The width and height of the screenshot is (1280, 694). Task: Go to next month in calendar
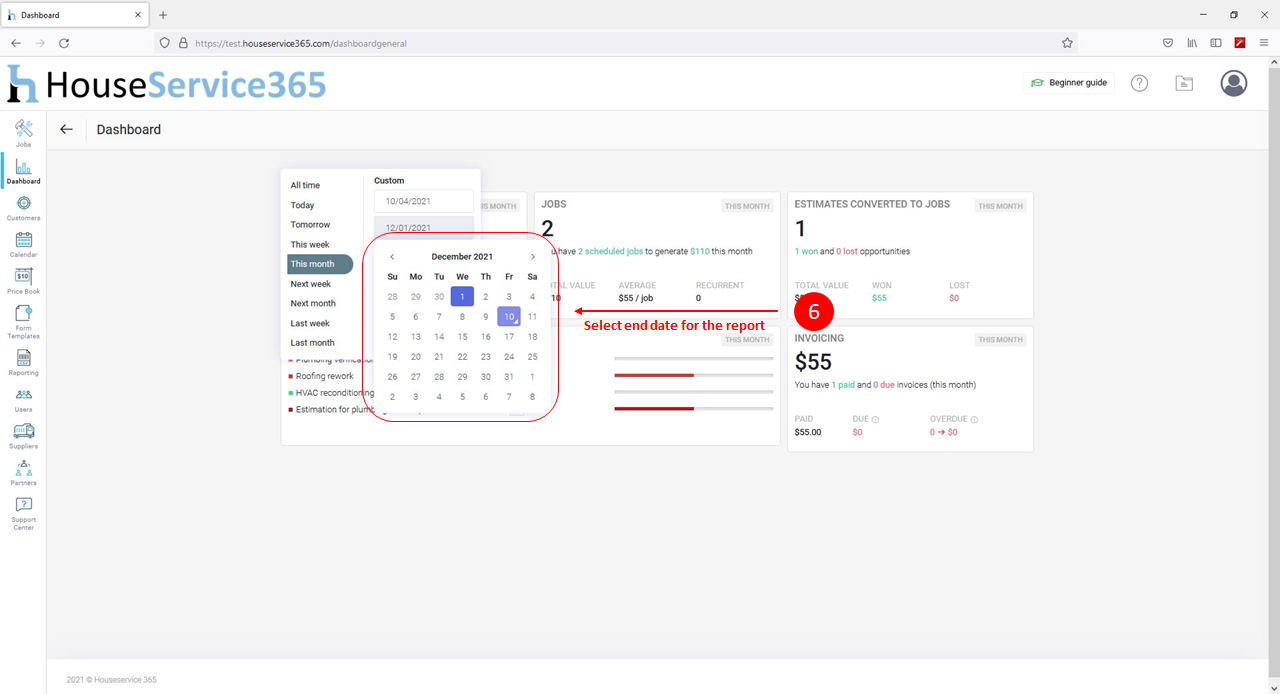point(533,257)
